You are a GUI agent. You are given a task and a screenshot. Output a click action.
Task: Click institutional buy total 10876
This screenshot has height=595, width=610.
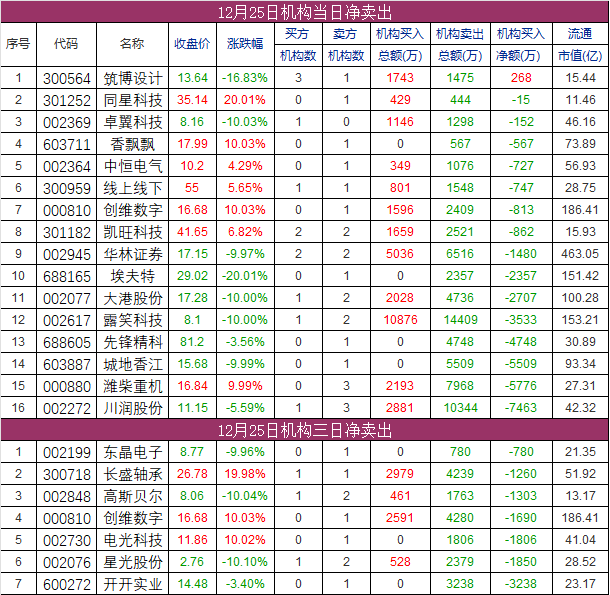400,320
